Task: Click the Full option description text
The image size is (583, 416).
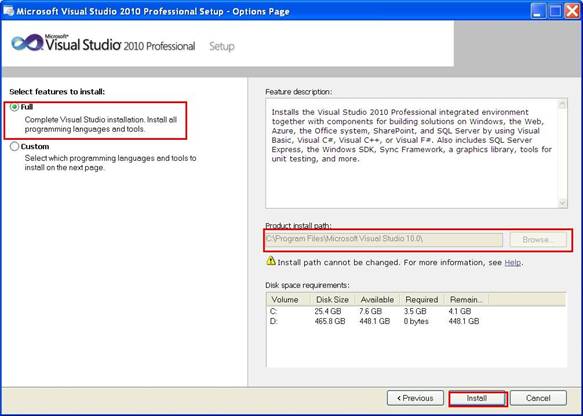Action: tap(101, 125)
